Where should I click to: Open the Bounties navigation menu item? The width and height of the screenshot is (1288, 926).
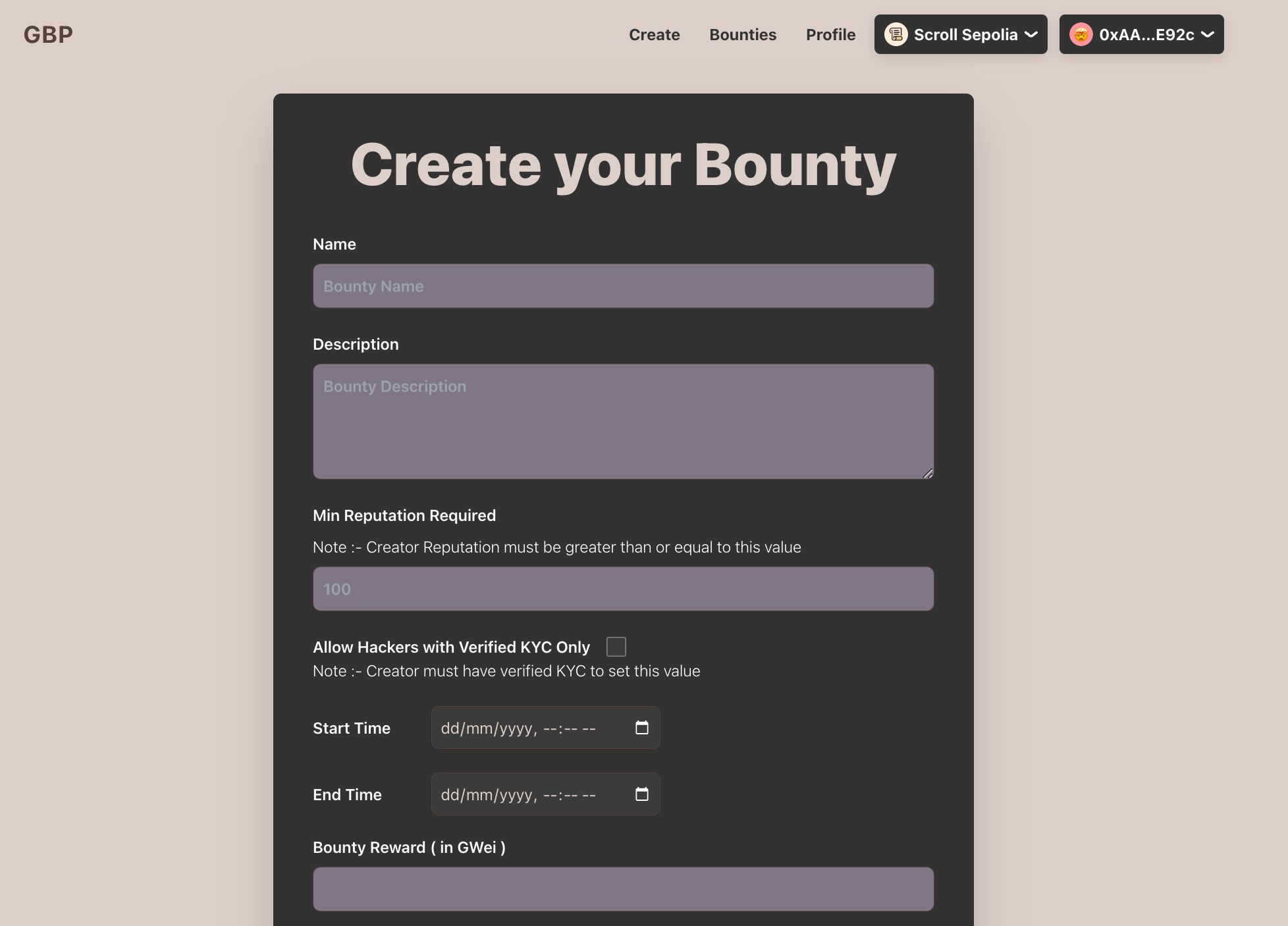pyautogui.click(x=742, y=34)
